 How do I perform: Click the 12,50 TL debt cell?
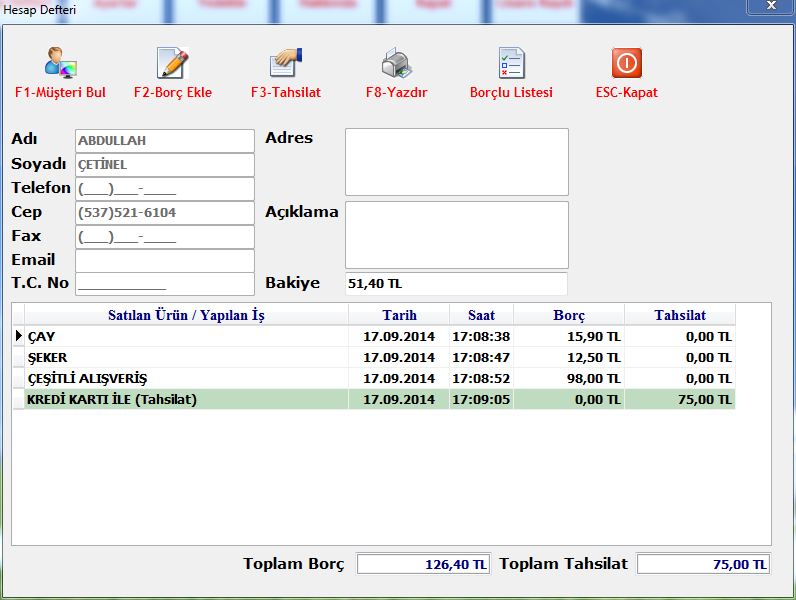(x=569, y=358)
